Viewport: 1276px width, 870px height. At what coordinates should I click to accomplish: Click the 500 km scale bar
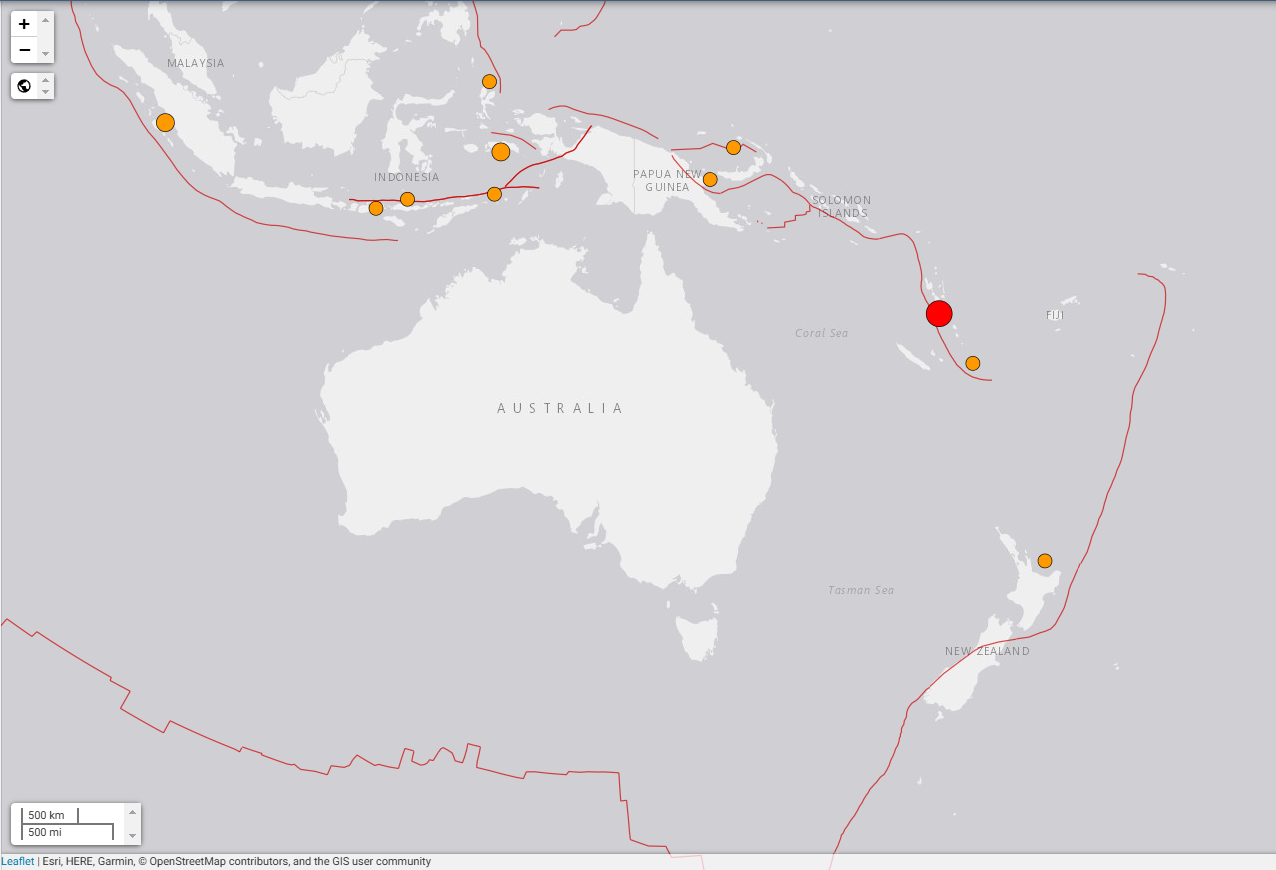(x=50, y=815)
